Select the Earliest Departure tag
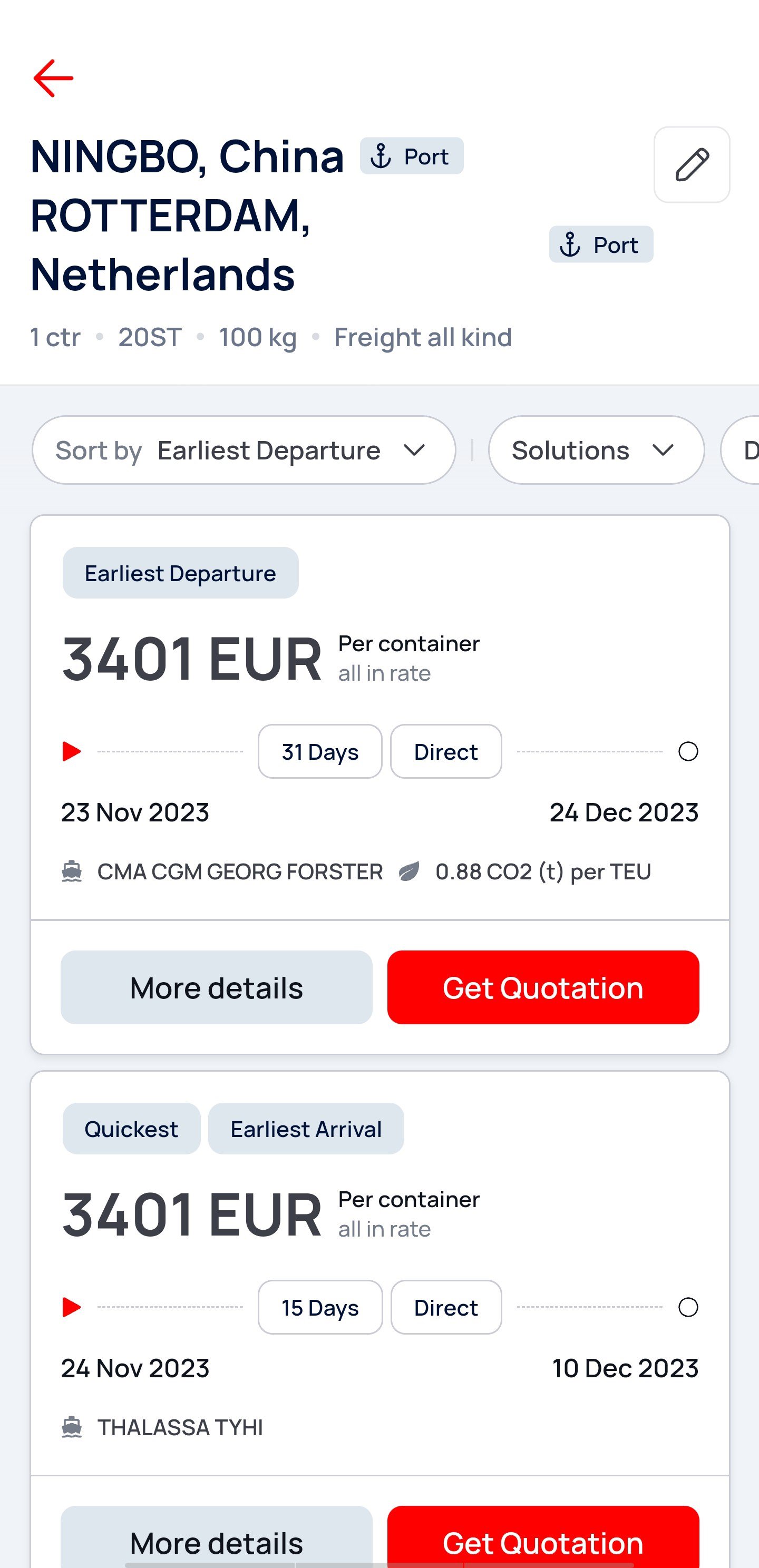Viewport: 759px width, 1568px height. tap(180, 573)
